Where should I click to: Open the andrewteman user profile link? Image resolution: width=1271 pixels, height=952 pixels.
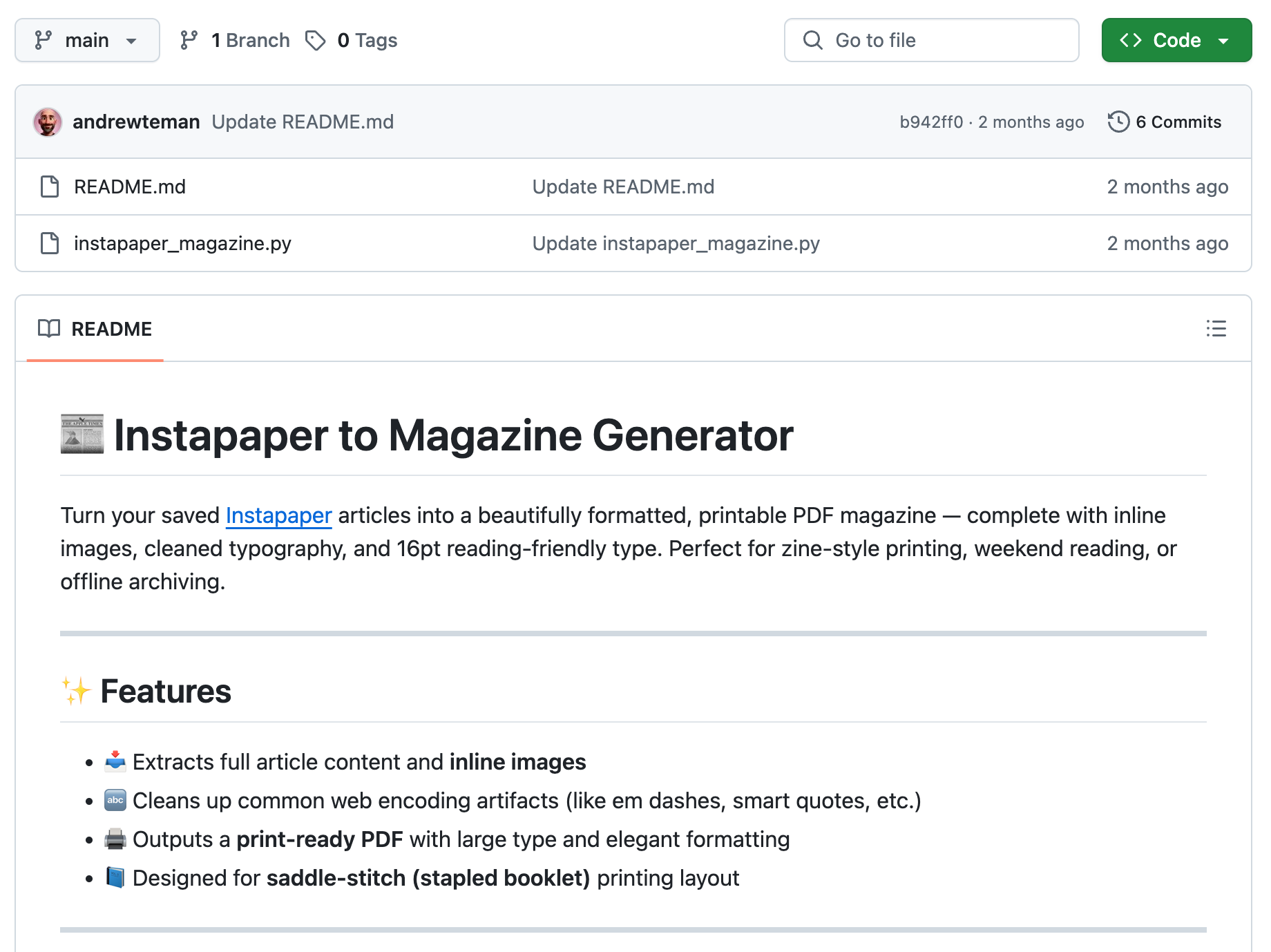click(136, 122)
